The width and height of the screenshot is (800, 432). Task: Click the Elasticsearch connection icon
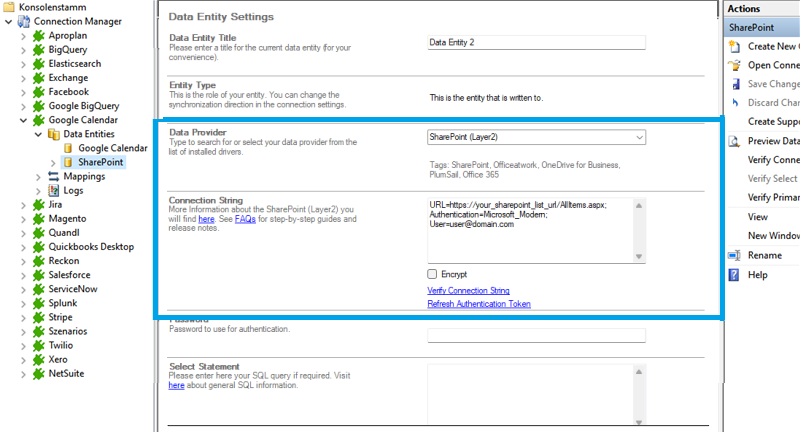click(39, 64)
